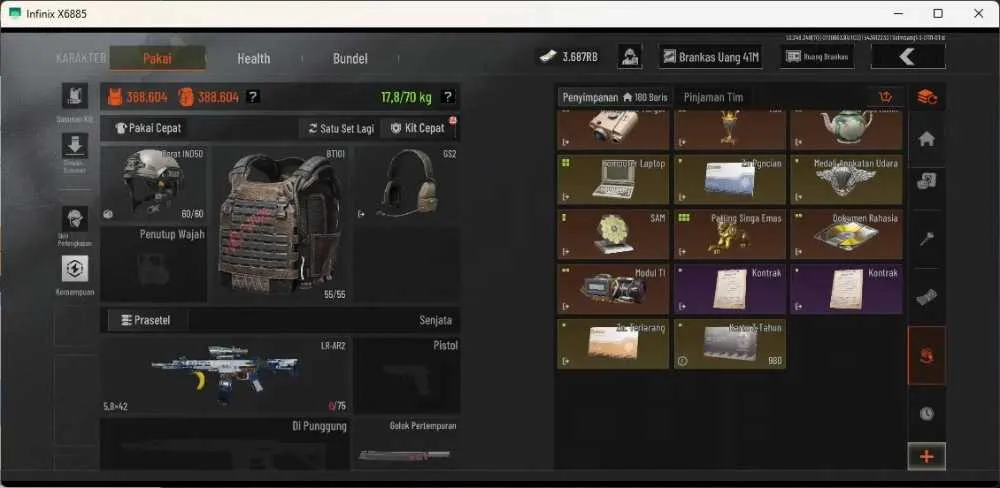Click the Satu Set Lagi button
1000x488 pixels.
pyautogui.click(x=341, y=128)
